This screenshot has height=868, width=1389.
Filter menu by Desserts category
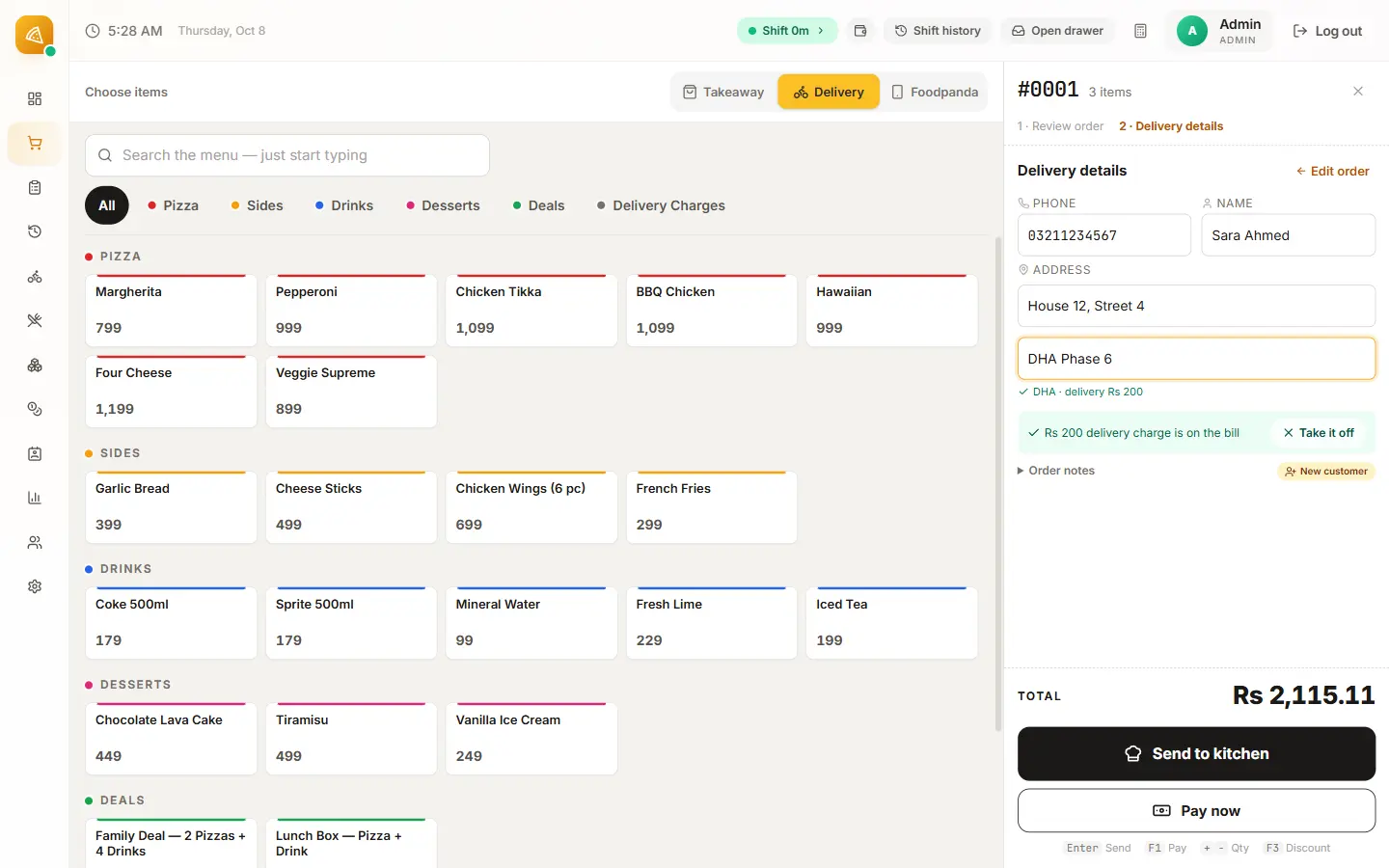tap(443, 205)
